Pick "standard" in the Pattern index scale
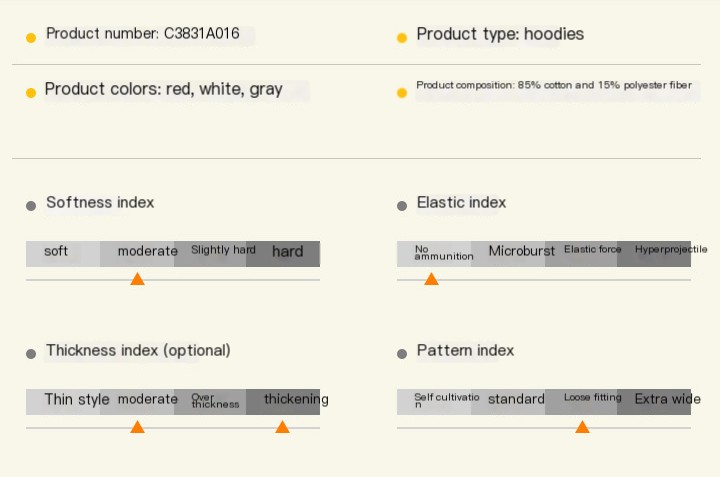Screen dimensions: 720x477 click(x=516, y=400)
